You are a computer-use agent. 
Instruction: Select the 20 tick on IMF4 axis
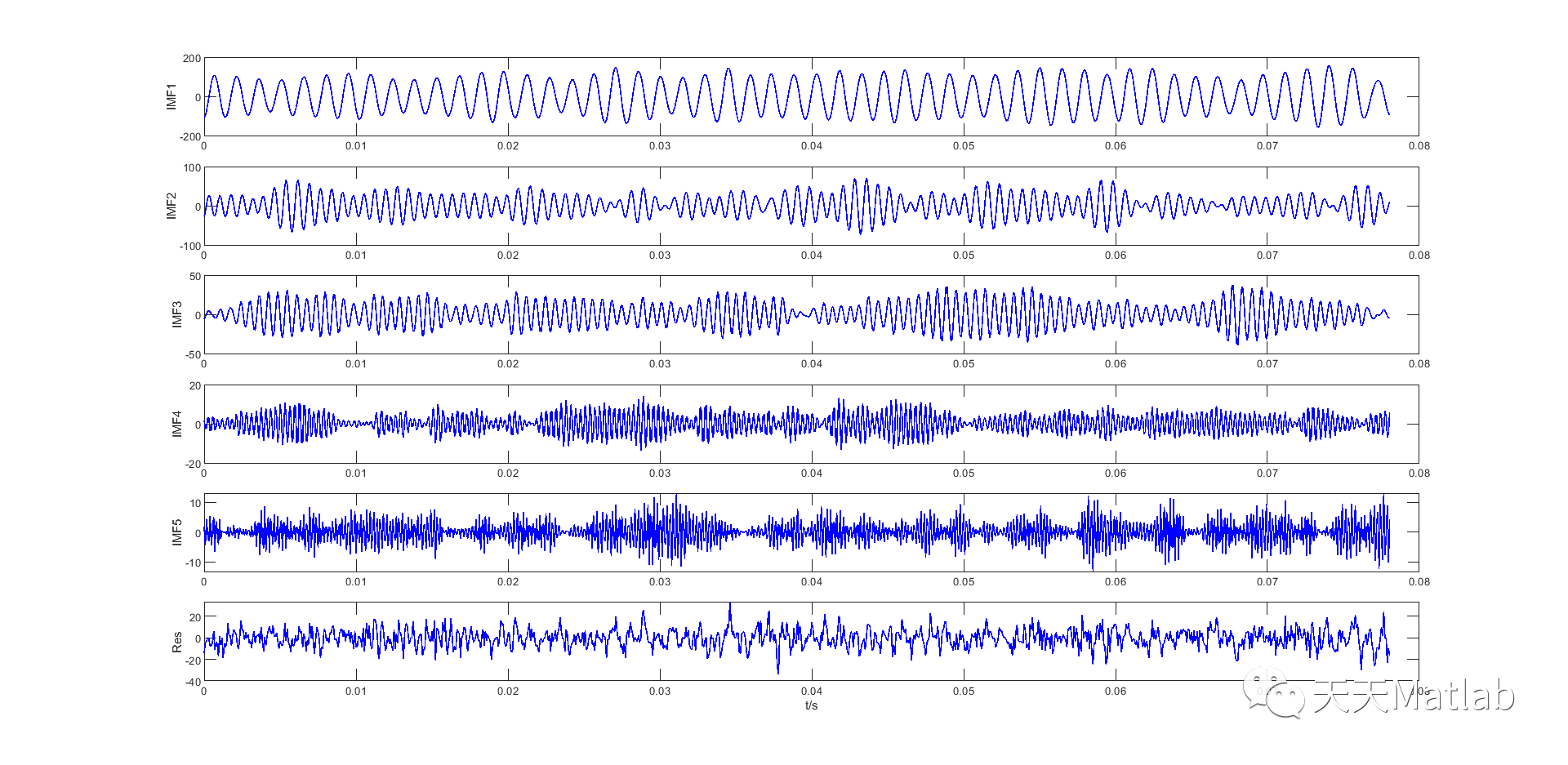(195, 386)
